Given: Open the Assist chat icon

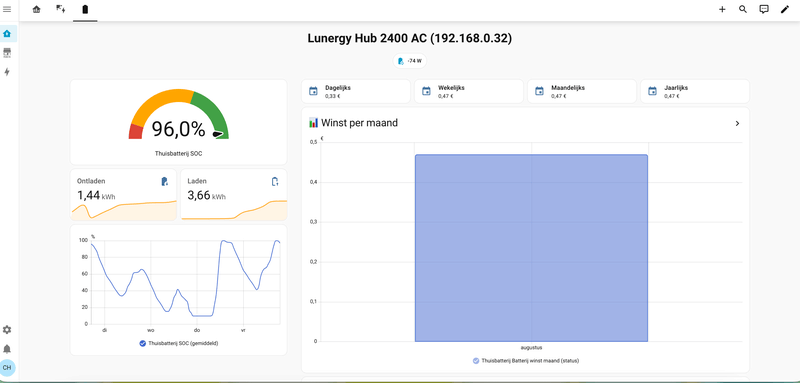Looking at the screenshot, I should click(764, 9).
